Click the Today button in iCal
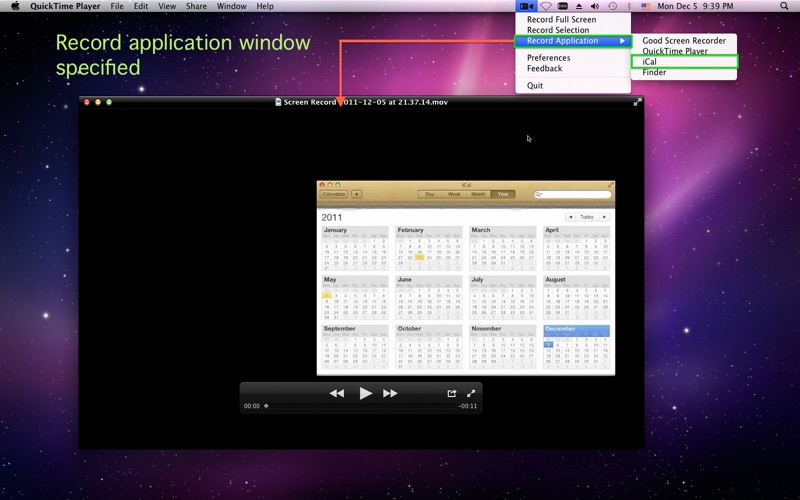The width and height of the screenshot is (800, 500). tap(587, 217)
